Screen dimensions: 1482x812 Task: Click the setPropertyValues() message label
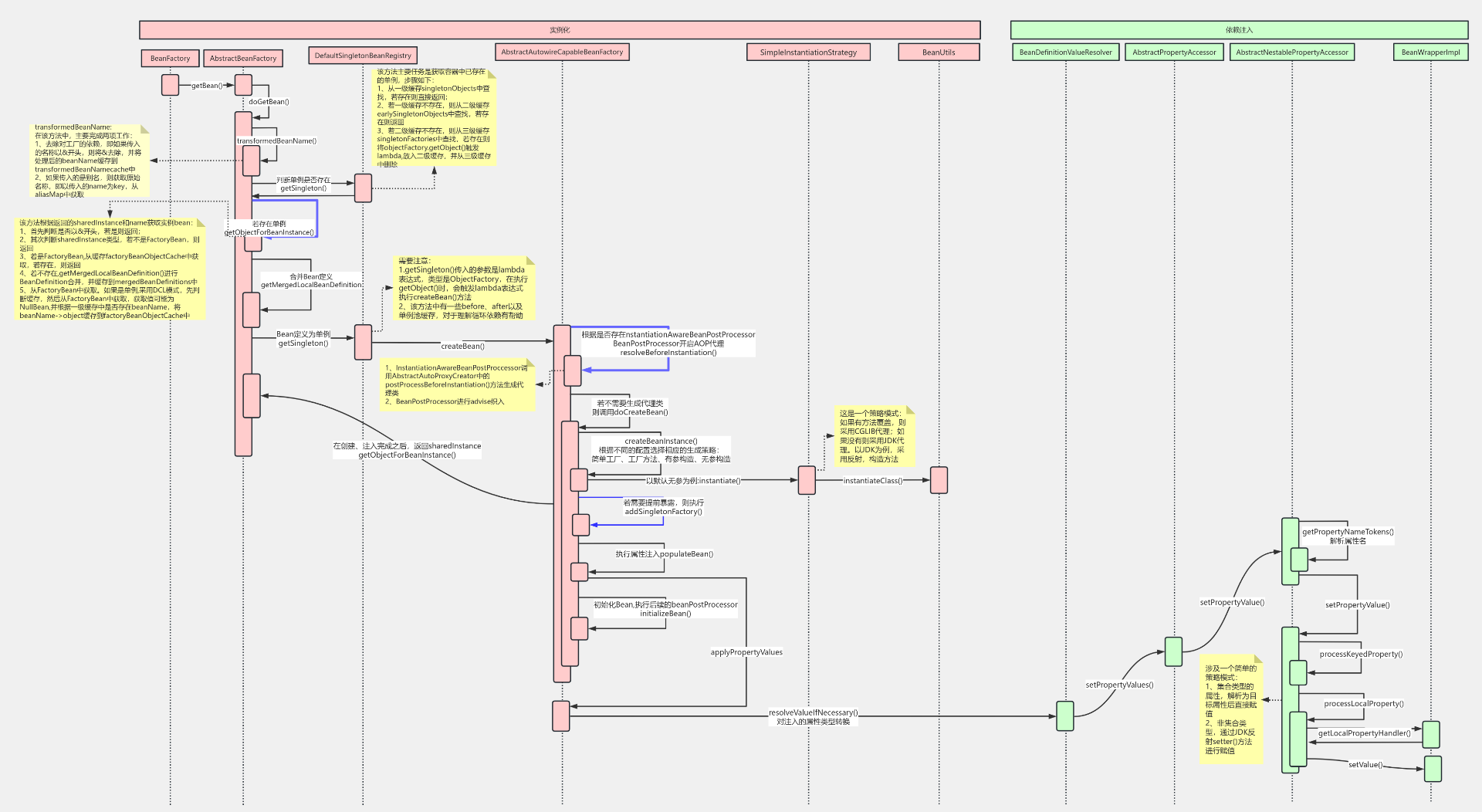[1119, 685]
